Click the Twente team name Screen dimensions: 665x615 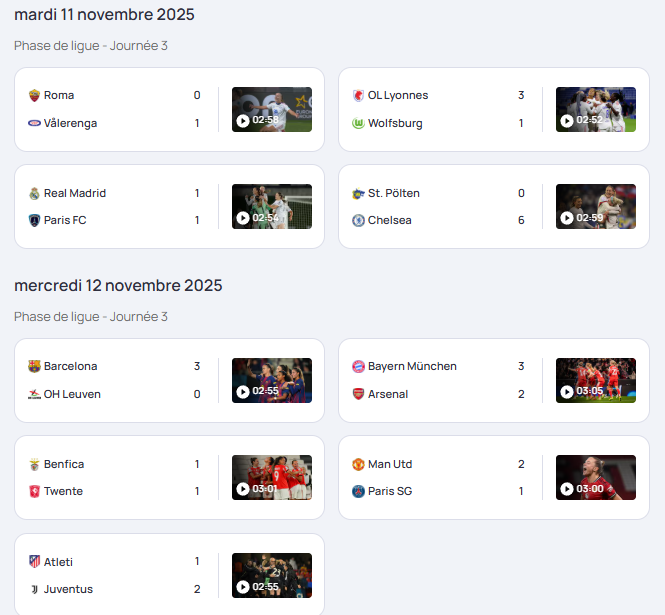(63, 491)
